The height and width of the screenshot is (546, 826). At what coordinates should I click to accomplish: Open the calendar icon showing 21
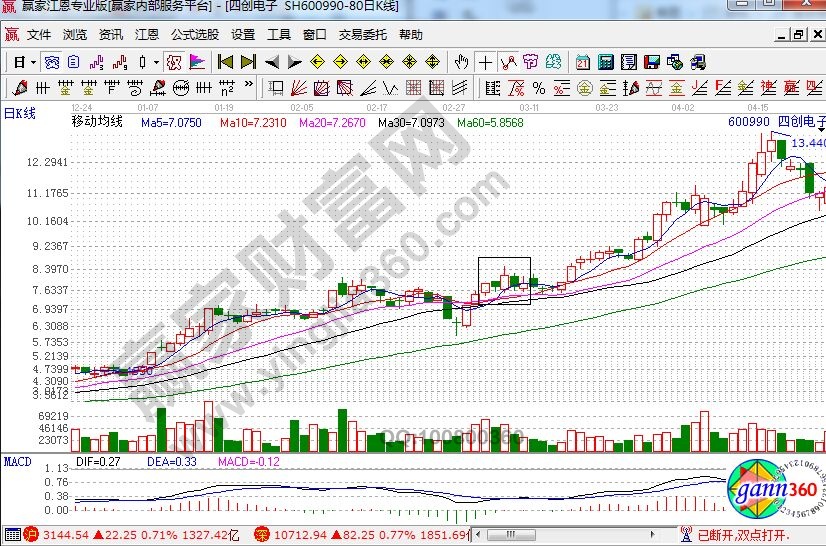pyautogui.click(x=581, y=62)
